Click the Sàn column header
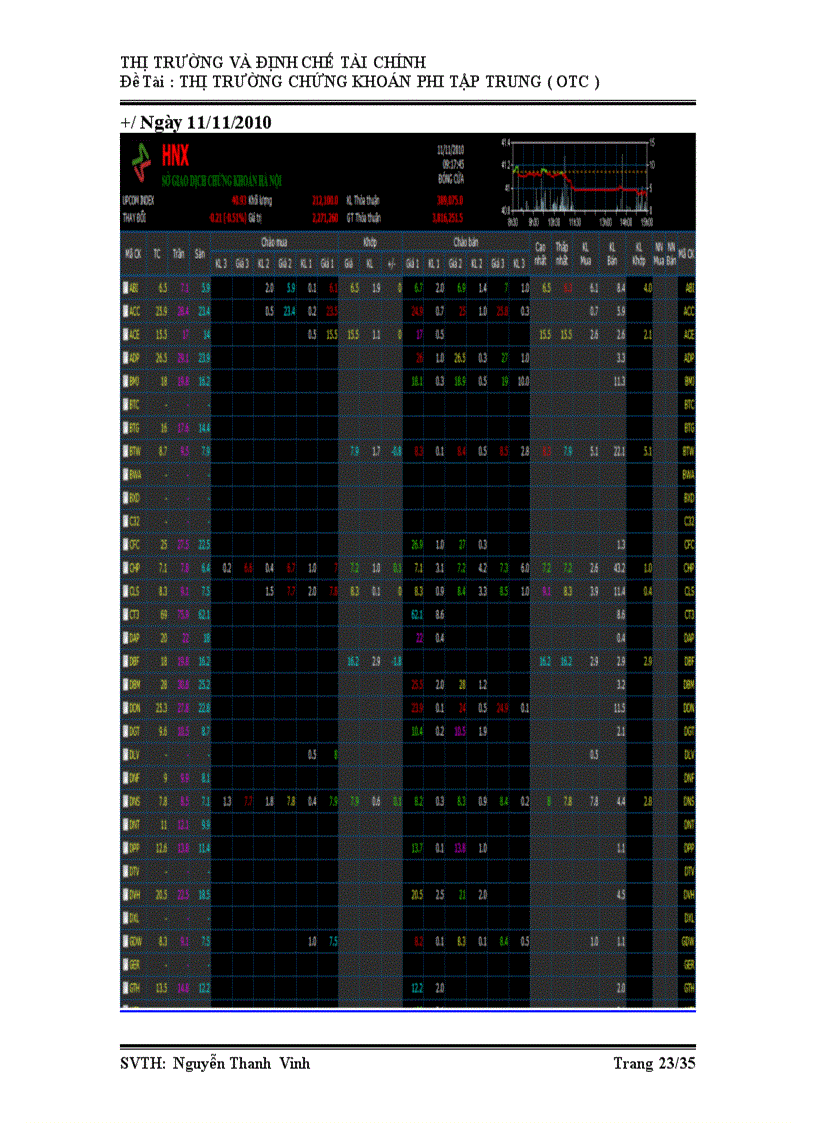The width and height of the screenshot is (816, 1123). click(x=201, y=253)
